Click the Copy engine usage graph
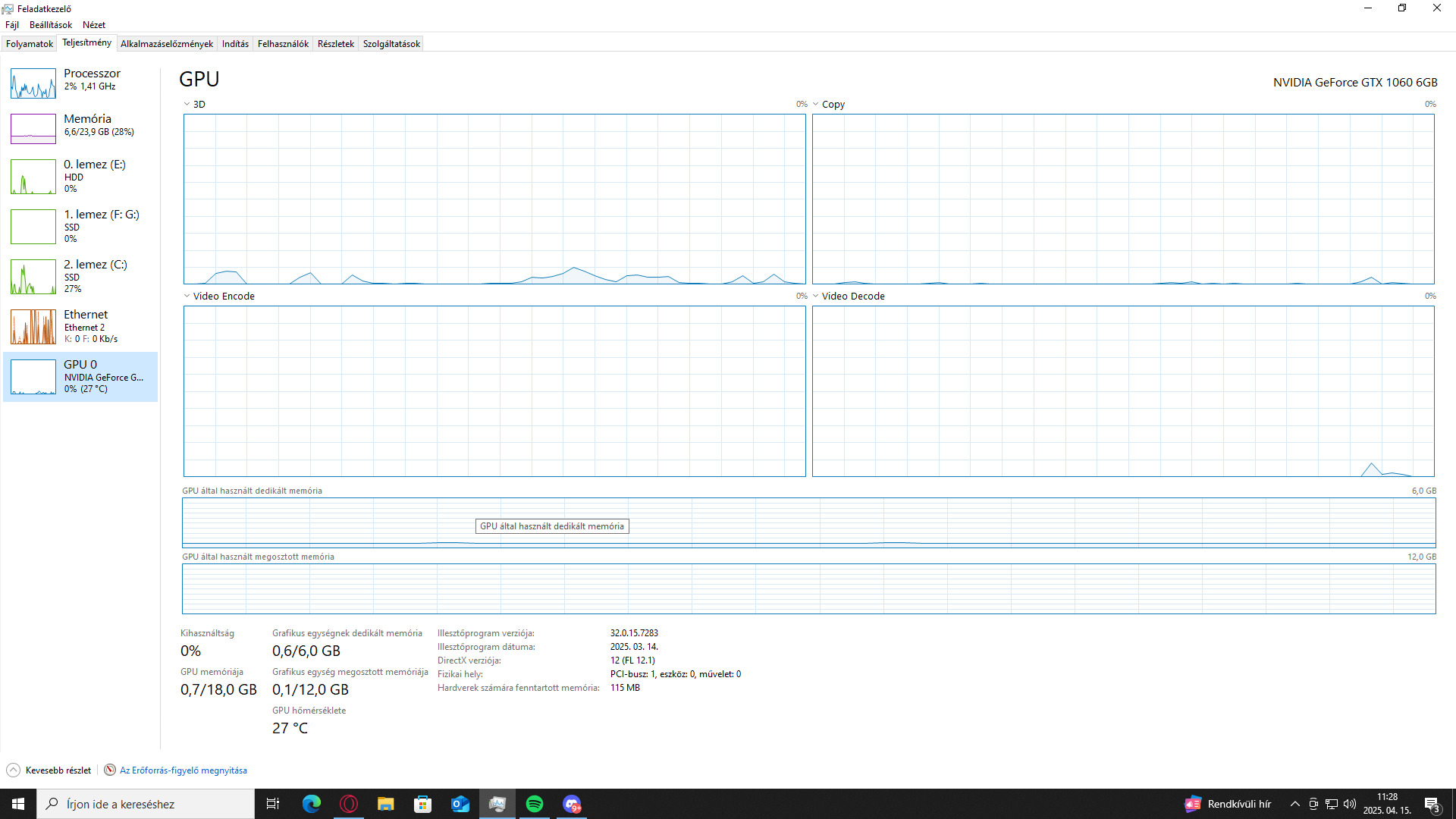1456x819 pixels. coord(1123,199)
